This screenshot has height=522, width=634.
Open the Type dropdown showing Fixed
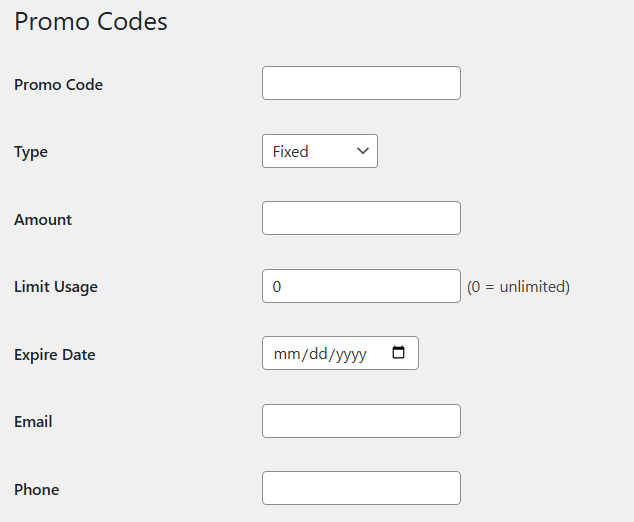tap(319, 151)
